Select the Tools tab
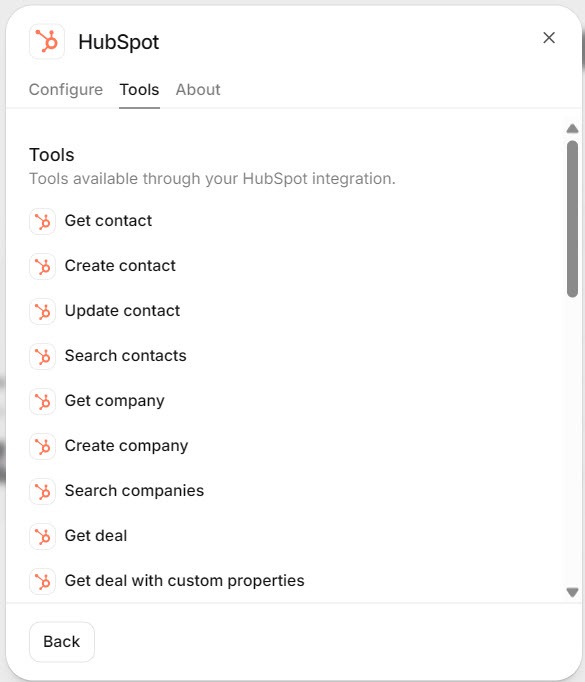The image size is (585, 682). point(139,90)
